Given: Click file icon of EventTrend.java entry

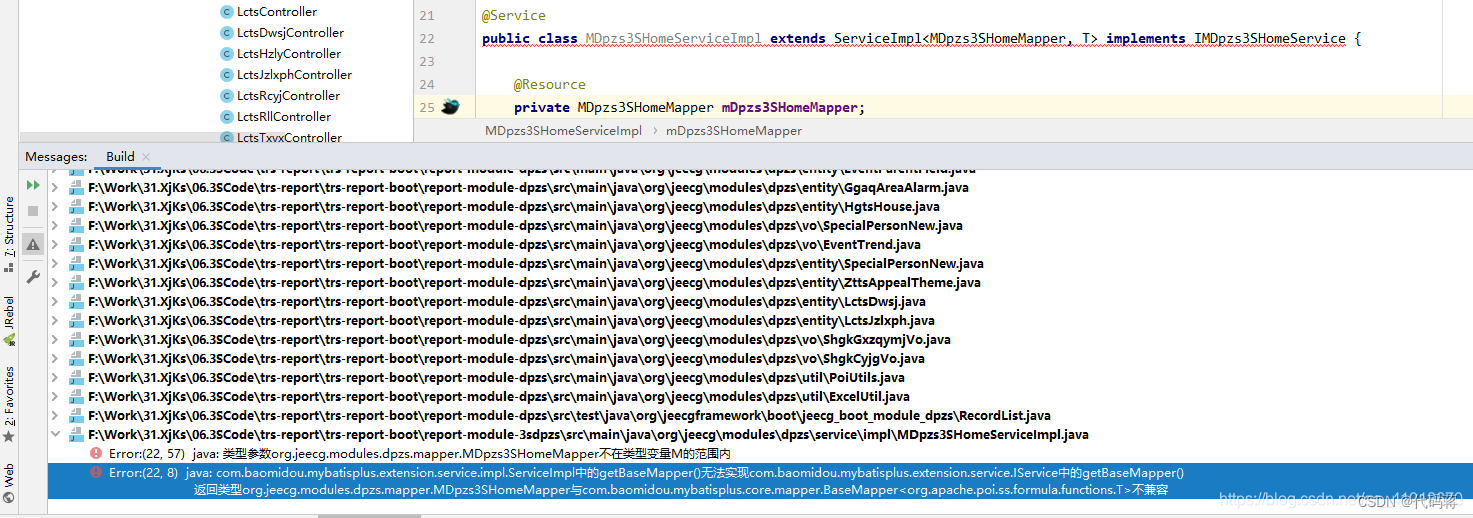Looking at the screenshot, I should [77, 245].
